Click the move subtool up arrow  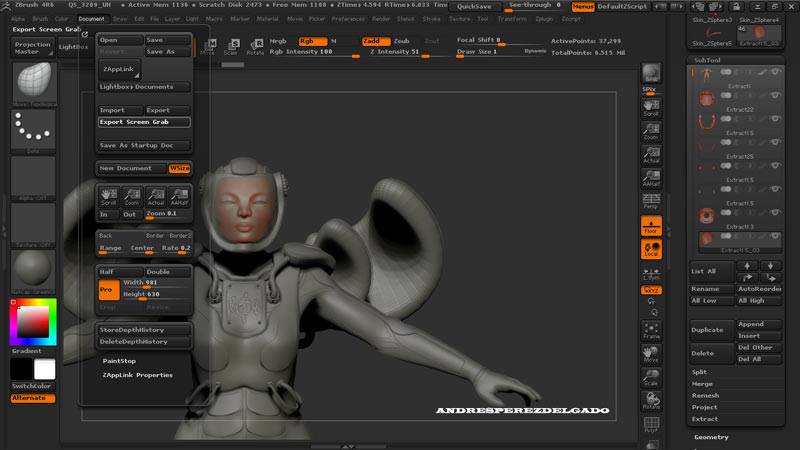coord(747,266)
